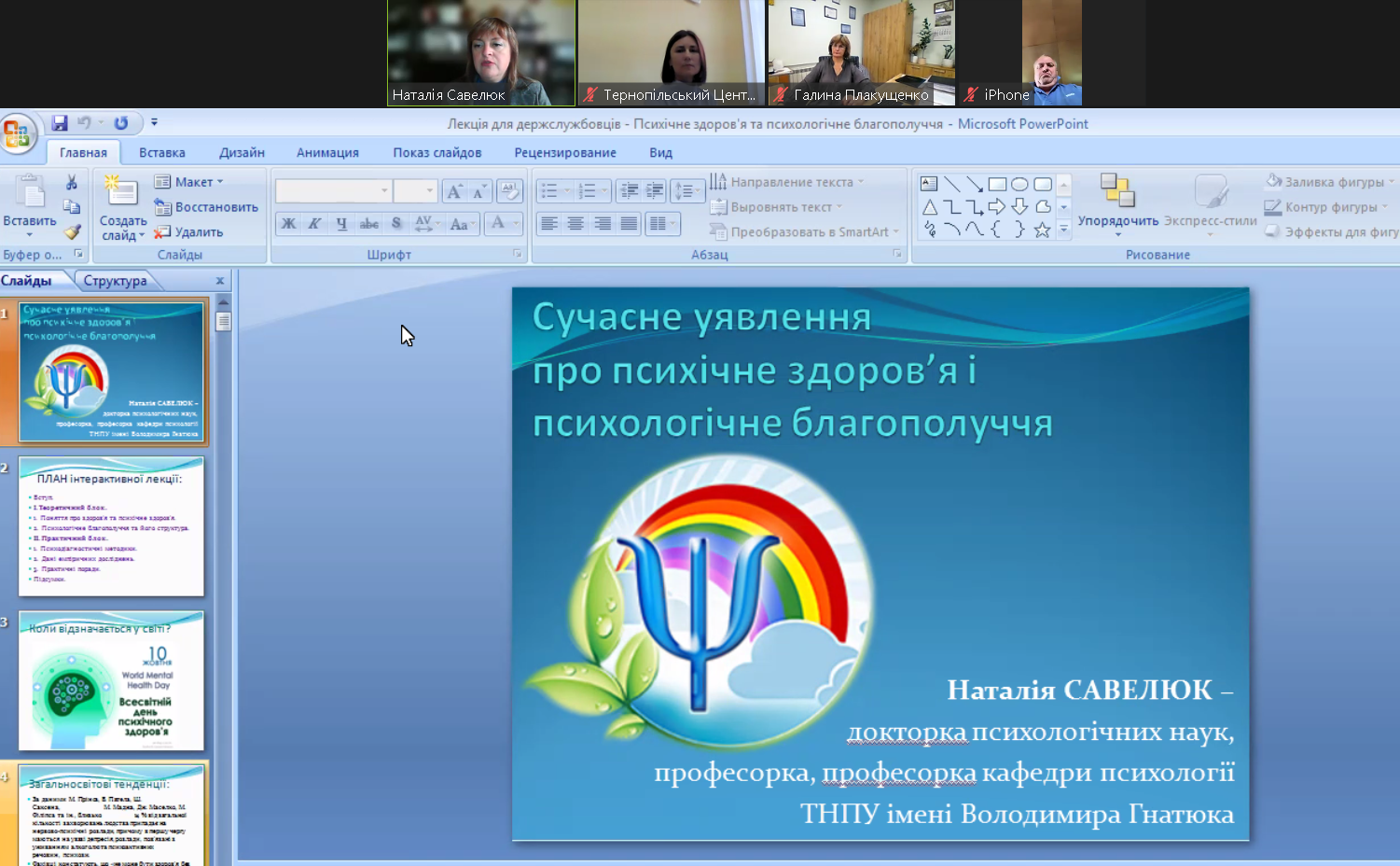Viewport: 1400px width, 866px height.
Task: Toggle italic formatting (К)
Action: [x=314, y=224]
